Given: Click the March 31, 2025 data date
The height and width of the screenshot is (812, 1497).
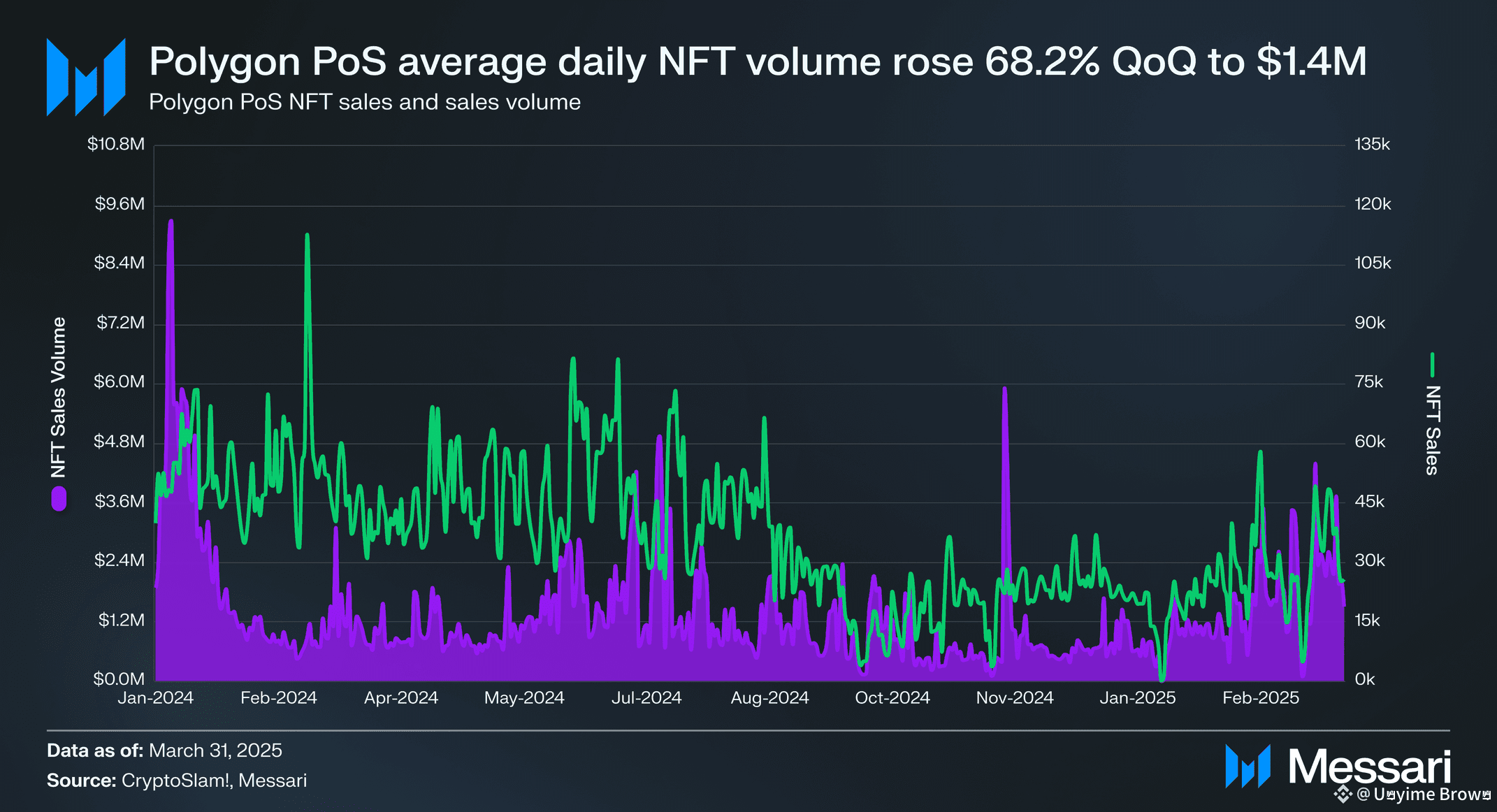Looking at the screenshot, I should coord(215,751).
